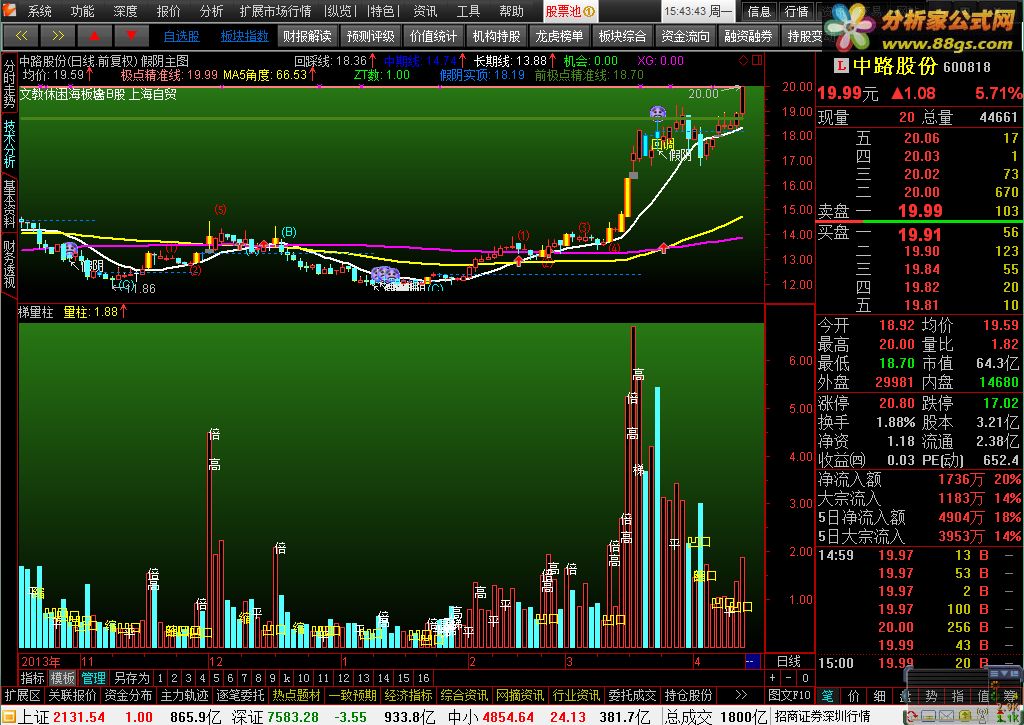1024x725 pixels.
Task: Select the 笔 tab in the right panel
Action: (827, 696)
